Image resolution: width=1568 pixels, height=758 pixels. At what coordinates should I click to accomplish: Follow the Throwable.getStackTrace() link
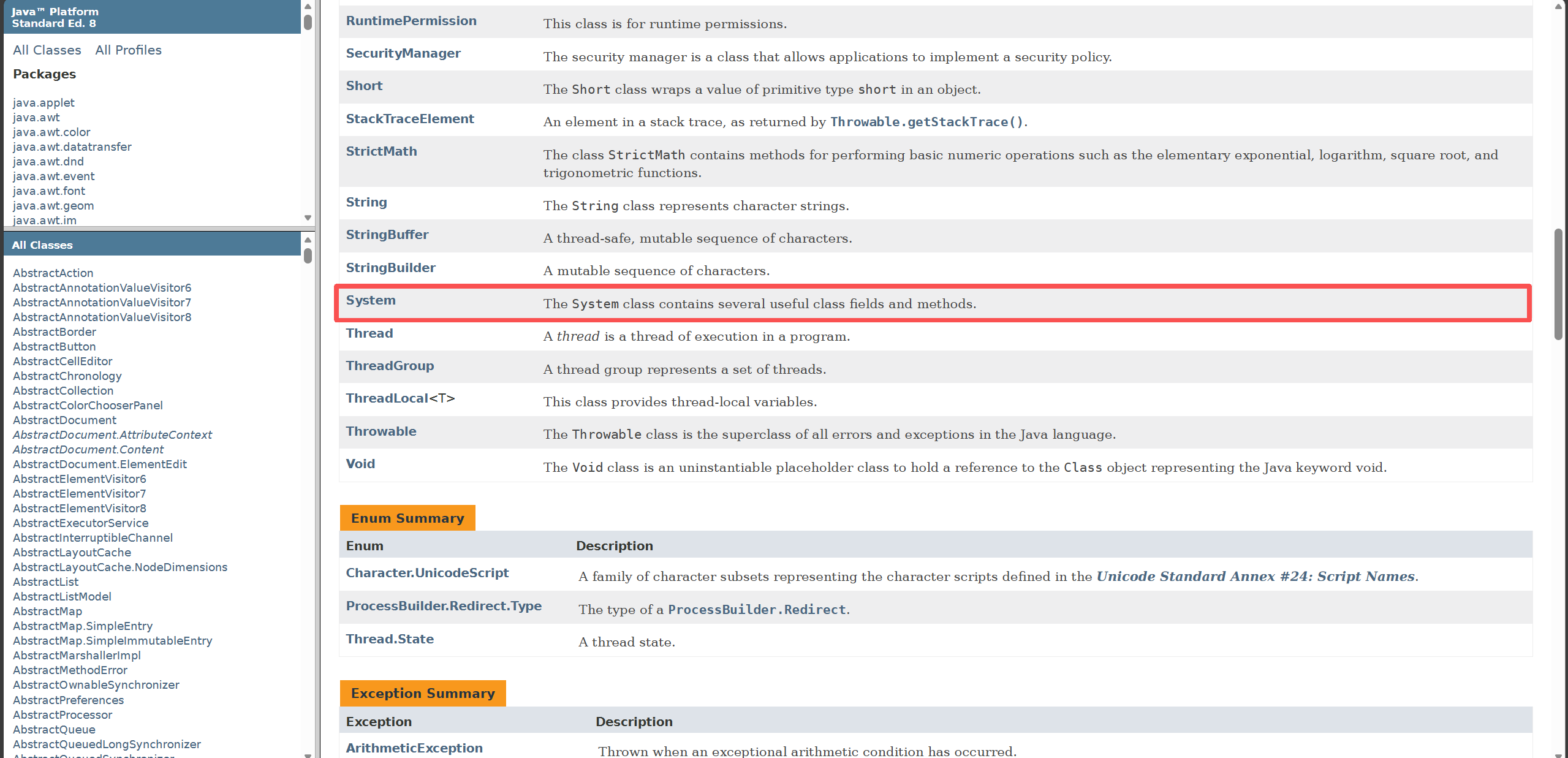(x=926, y=122)
